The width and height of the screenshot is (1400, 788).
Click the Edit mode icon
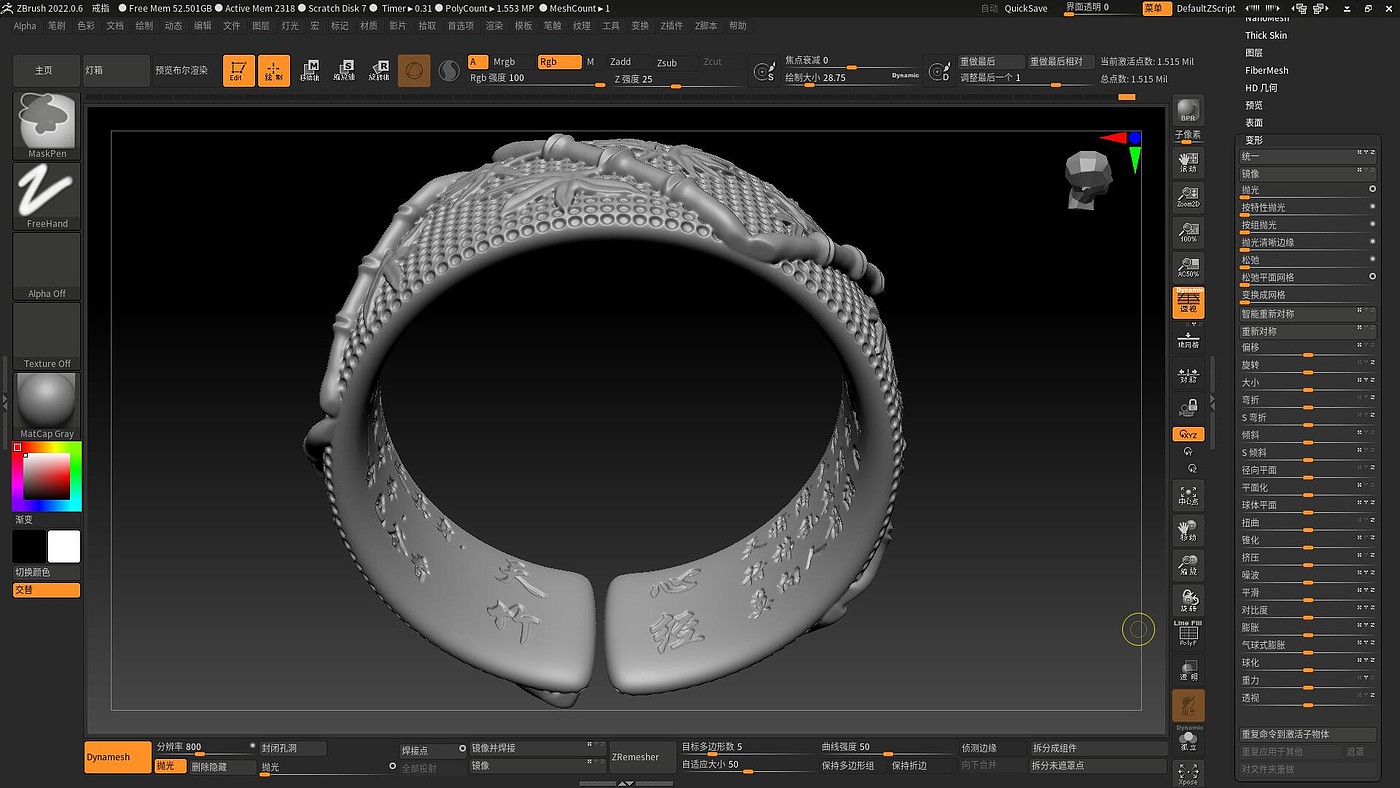238,70
